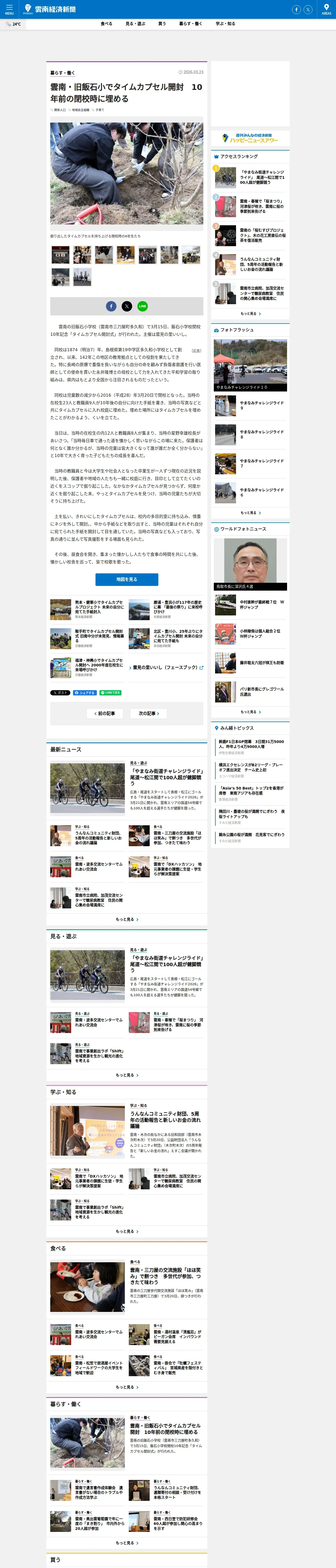336x1568 pixels.
Task: Open ranking 1 やまなみ街道チャレンジライド thumbnail
Action: [x=225, y=177]
